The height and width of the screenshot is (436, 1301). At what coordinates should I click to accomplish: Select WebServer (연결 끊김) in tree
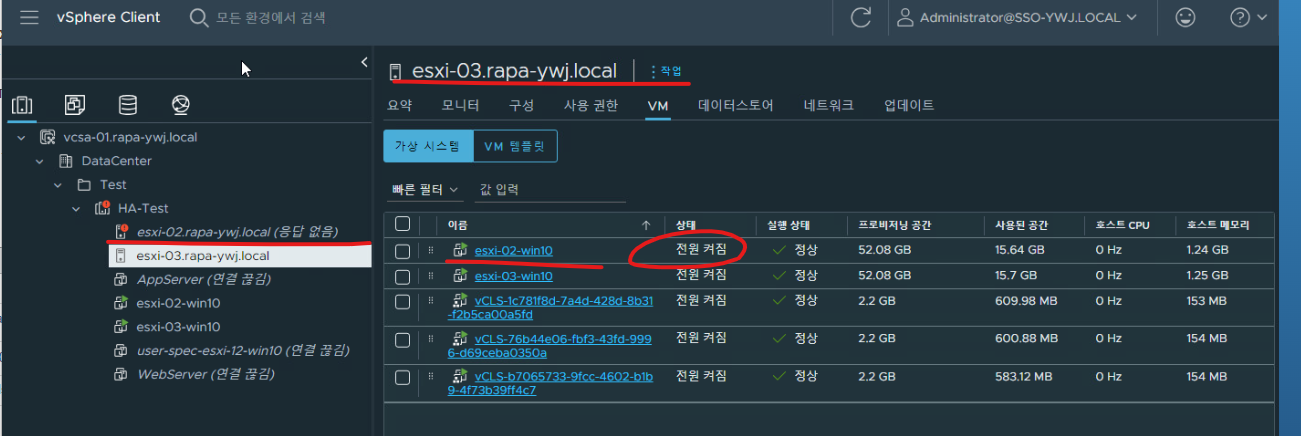(206, 374)
